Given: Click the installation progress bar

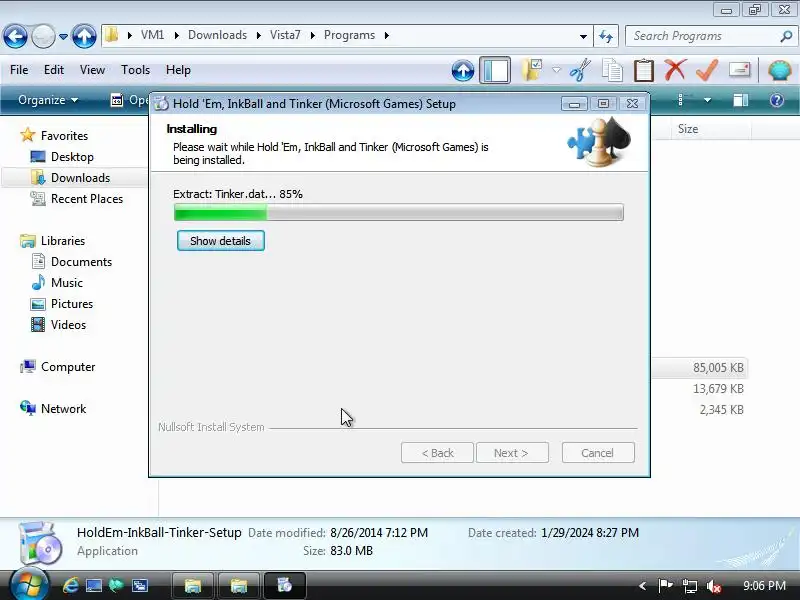Looking at the screenshot, I should tap(398, 212).
